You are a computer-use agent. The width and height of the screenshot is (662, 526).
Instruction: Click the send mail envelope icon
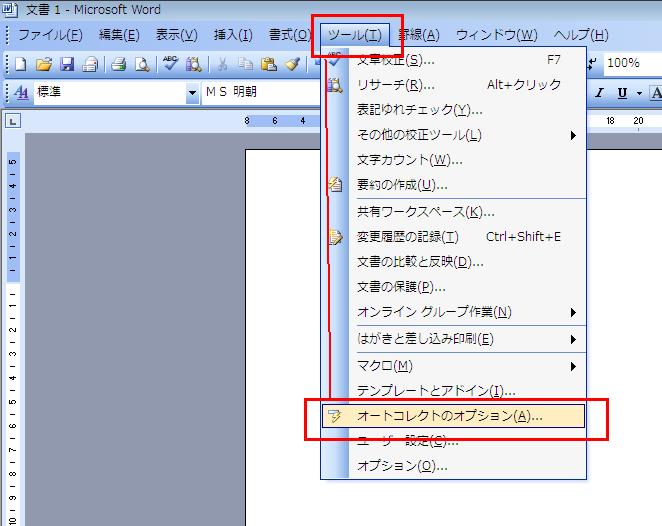[x=90, y=64]
